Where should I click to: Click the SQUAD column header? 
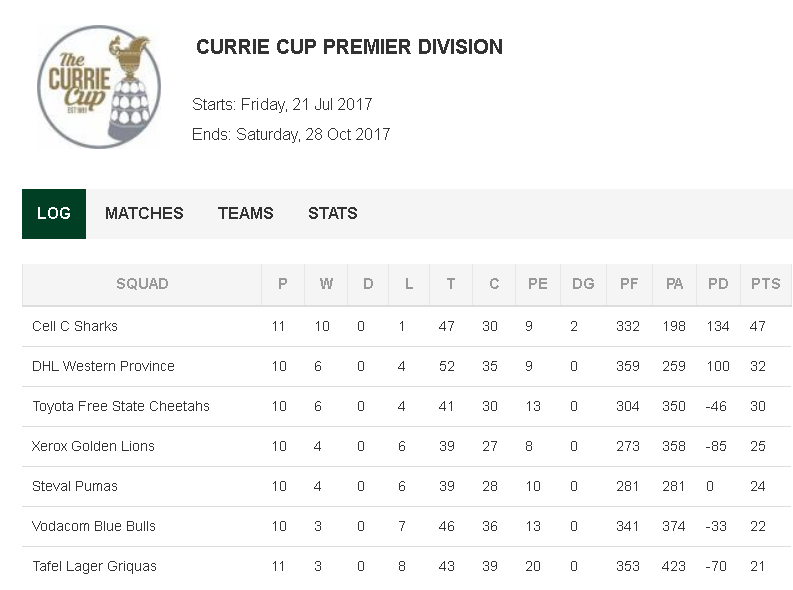142,284
